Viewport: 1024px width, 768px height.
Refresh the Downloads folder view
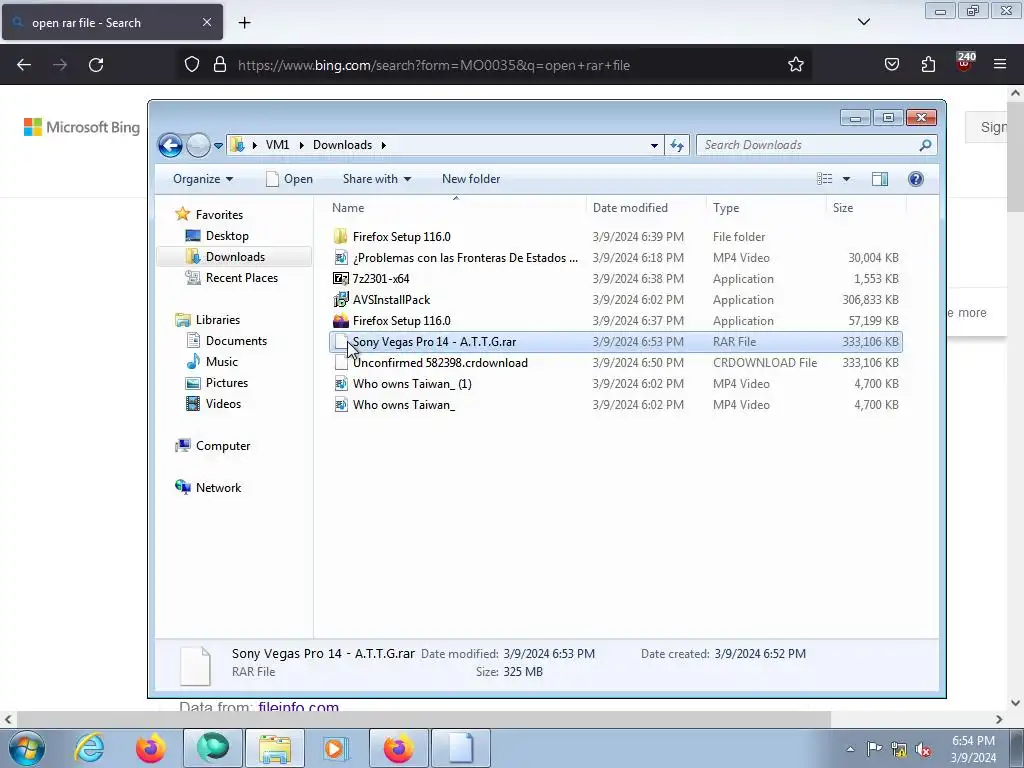point(677,145)
